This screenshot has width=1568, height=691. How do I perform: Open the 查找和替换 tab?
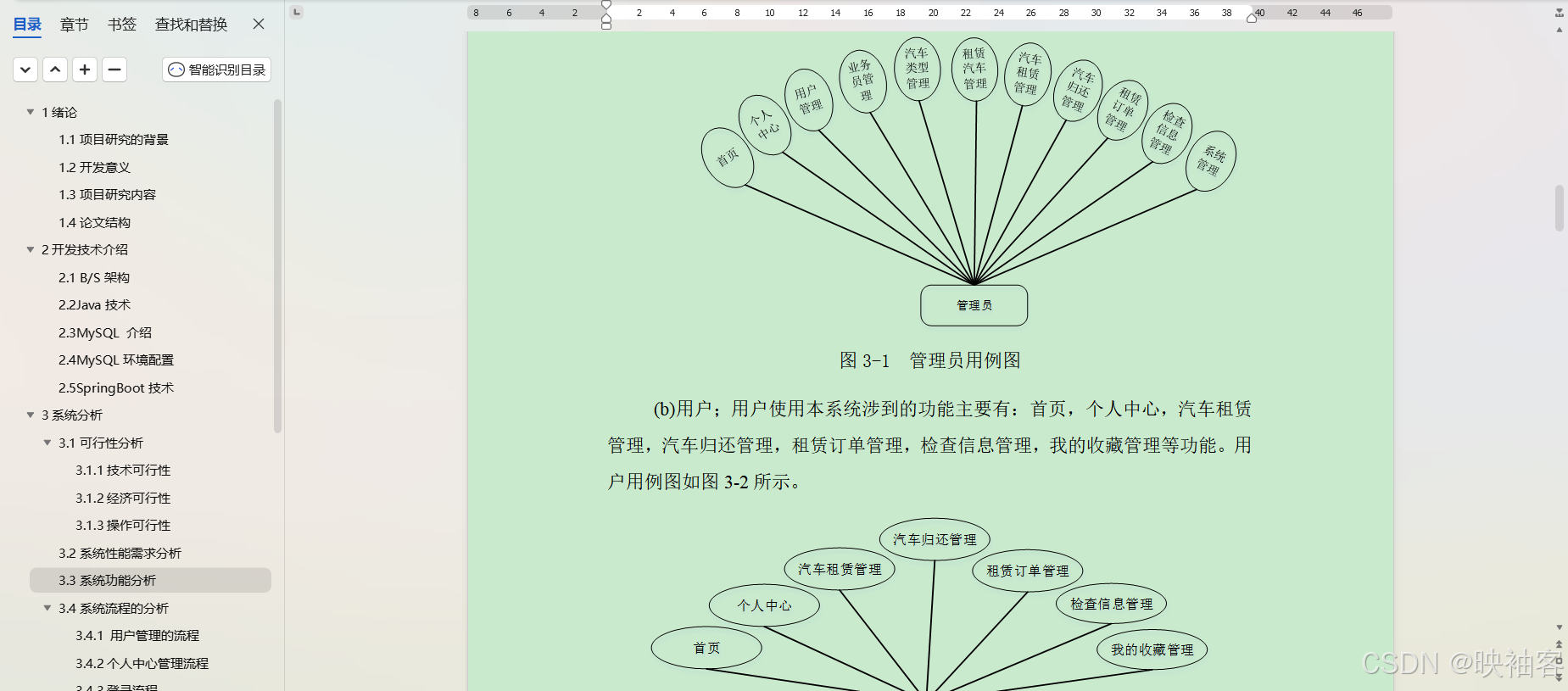pyautogui.click(x=192, y=25)
